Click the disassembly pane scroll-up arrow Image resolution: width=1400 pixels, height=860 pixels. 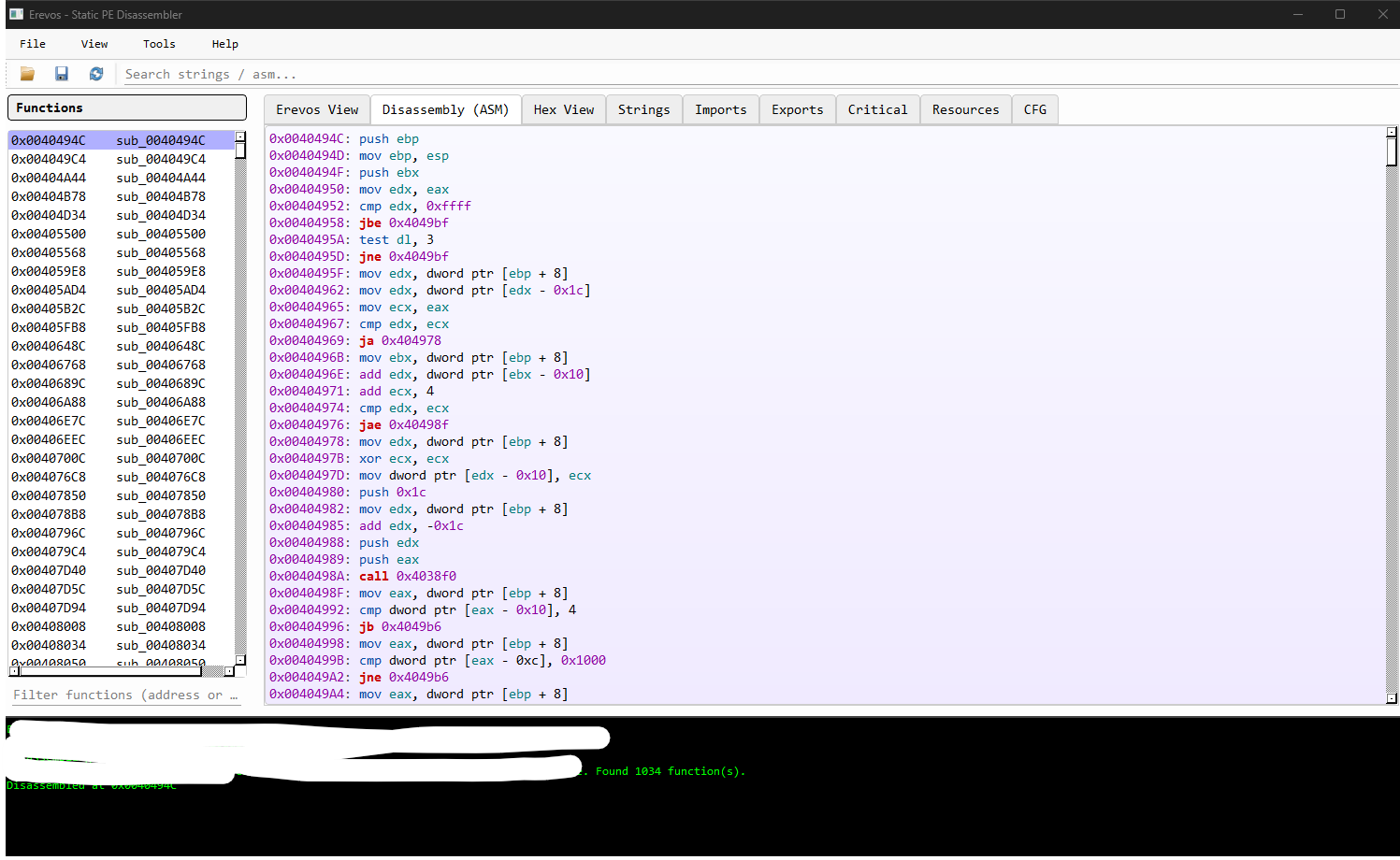(1392, 132)
